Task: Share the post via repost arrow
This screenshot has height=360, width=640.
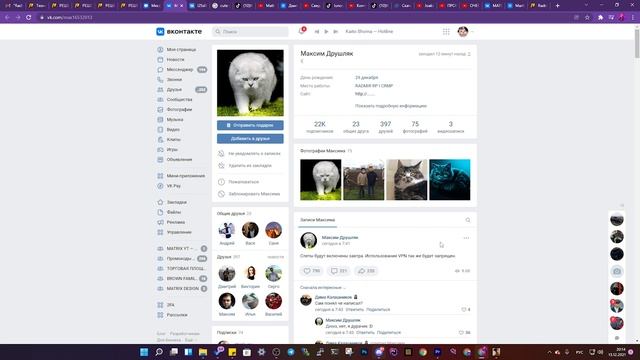Action: 366,271
